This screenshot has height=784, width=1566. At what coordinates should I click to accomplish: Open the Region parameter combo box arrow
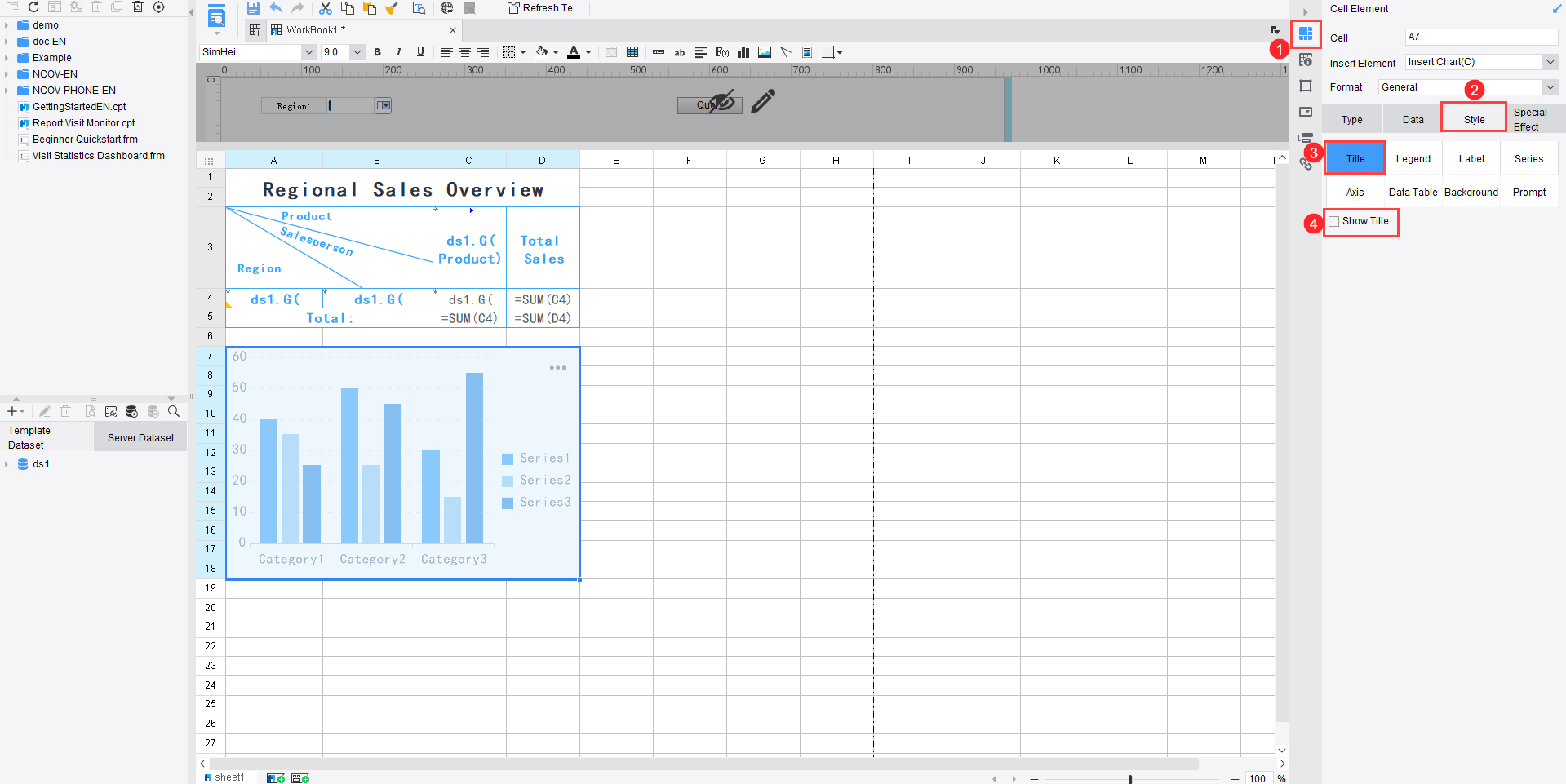pos(384,105)
